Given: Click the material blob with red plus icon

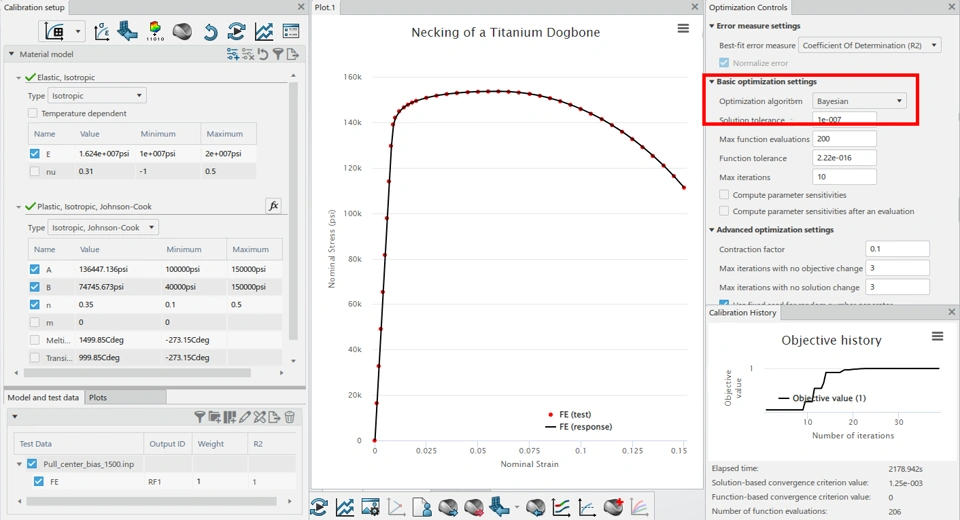Looking at the screenshot, I should (x=613, y=507).
